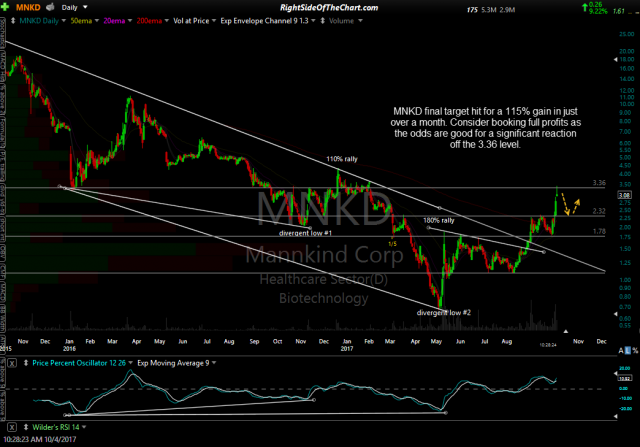Close the Wilder's RSI panel
This screenshot has height=447, width=640.
point(12,427)
